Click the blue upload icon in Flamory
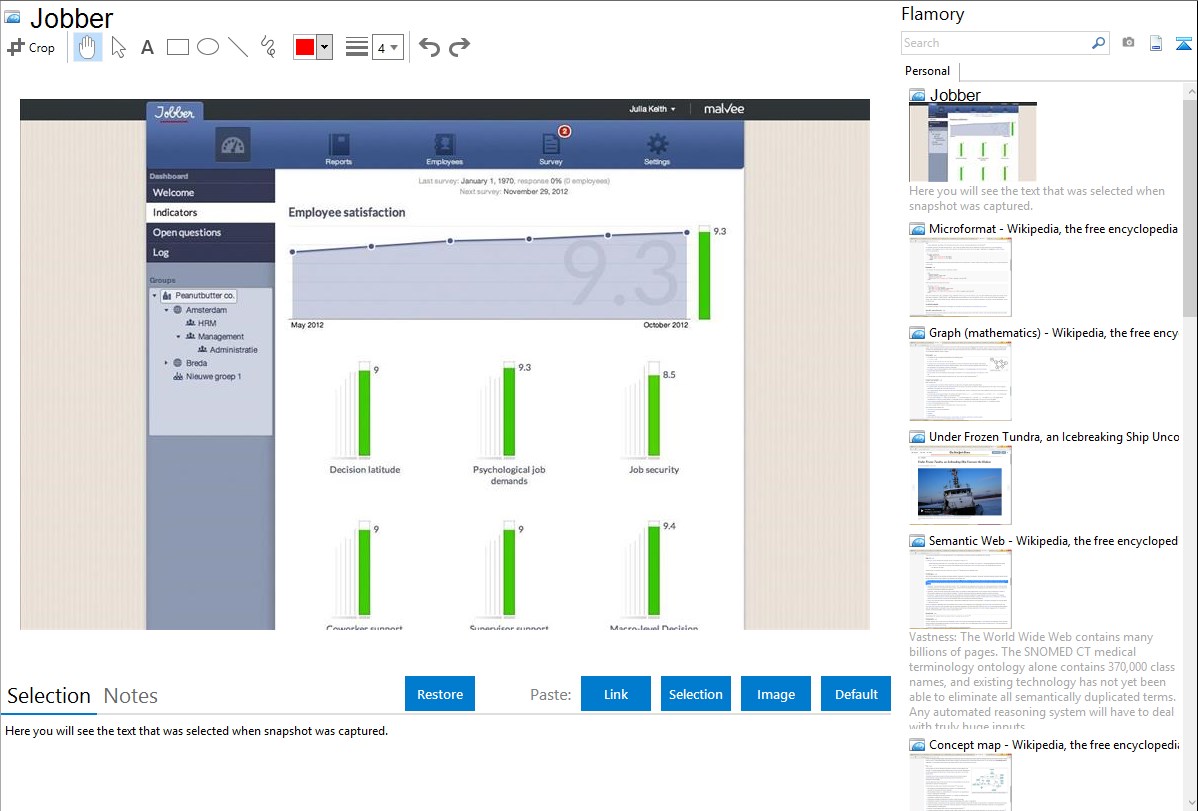 coord(1183,43)
